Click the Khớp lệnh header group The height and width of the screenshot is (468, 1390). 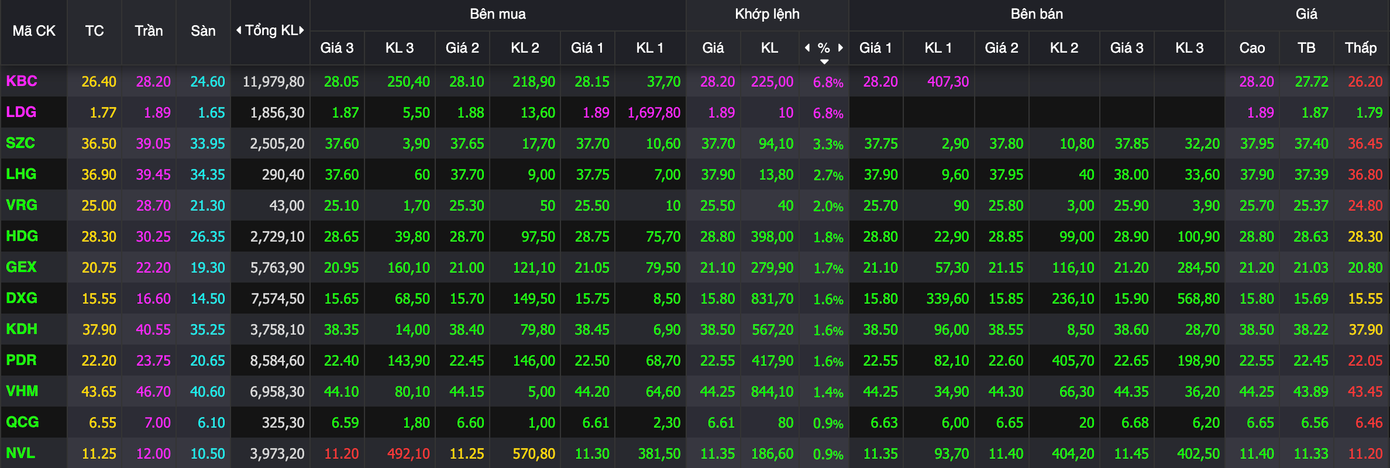point(766,14)
